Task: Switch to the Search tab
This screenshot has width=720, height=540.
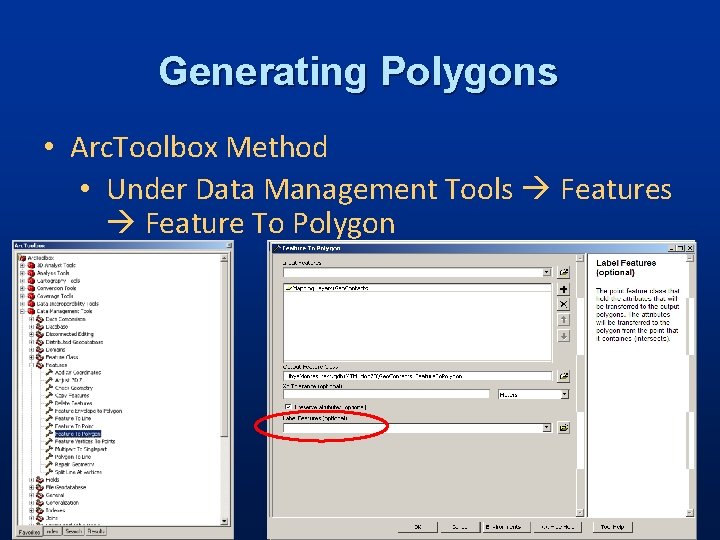Action: pos(73,531)
